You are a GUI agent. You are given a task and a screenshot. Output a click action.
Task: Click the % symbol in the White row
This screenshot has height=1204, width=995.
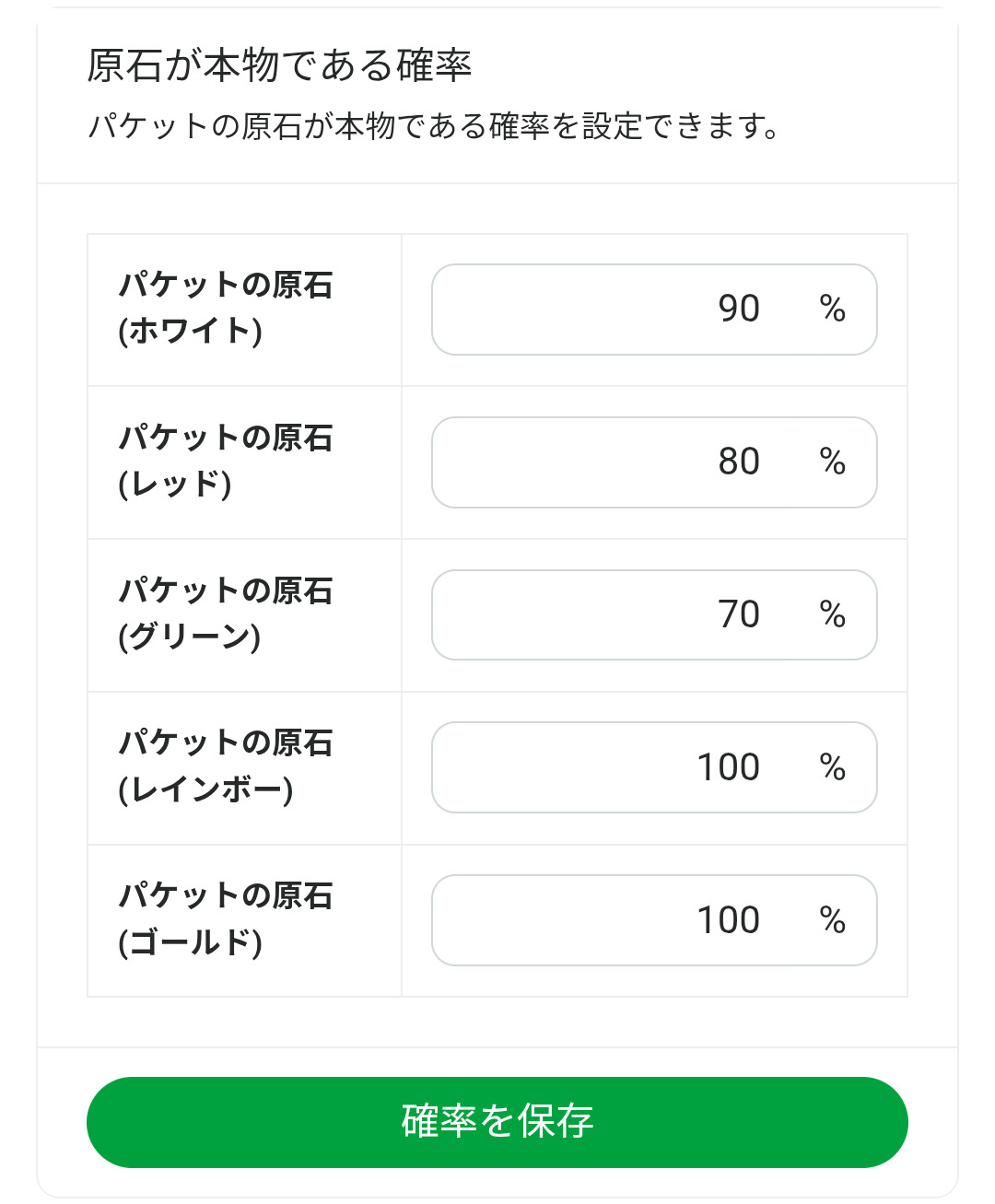833,310
